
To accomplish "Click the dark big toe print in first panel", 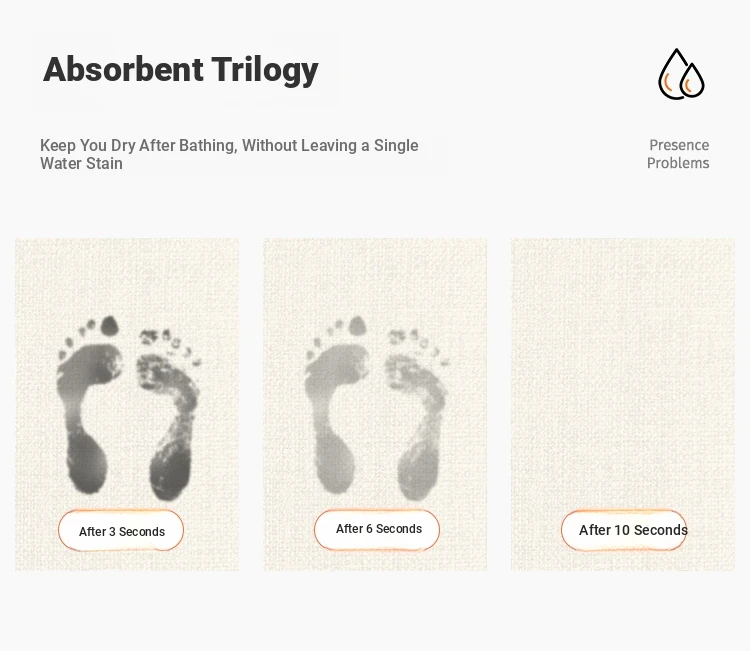I will (110, 325).
